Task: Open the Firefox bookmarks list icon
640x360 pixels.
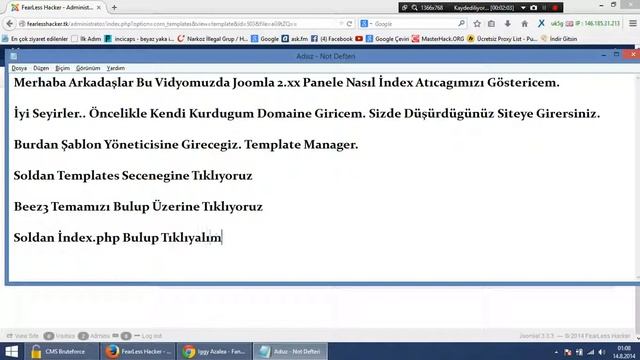Action: tap(491, 24)
